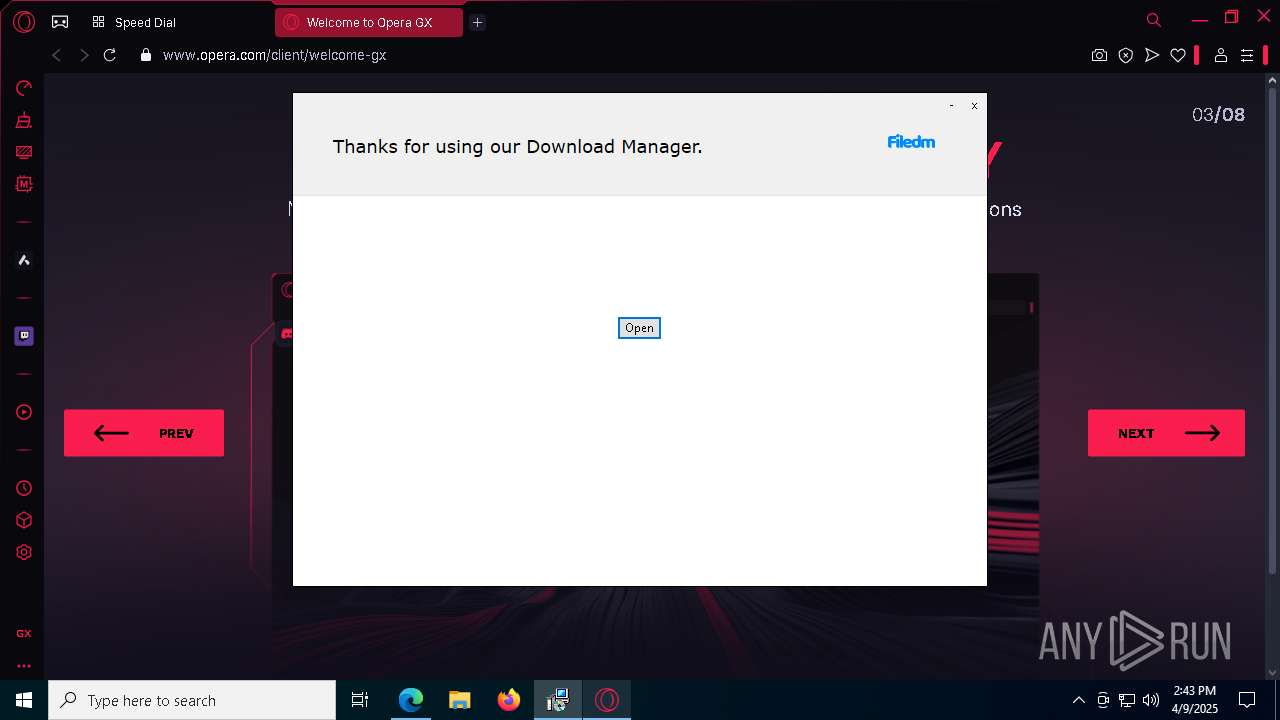Viewport: 1280px width, 720px height.
Task: Launch Firefox from taskbar
Action: click(509, 700)
